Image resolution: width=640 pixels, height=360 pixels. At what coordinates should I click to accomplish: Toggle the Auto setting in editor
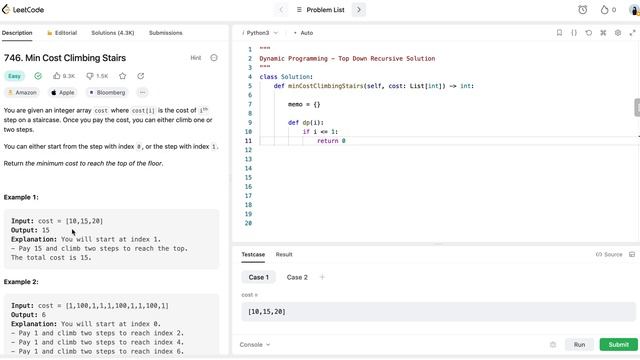303,33
